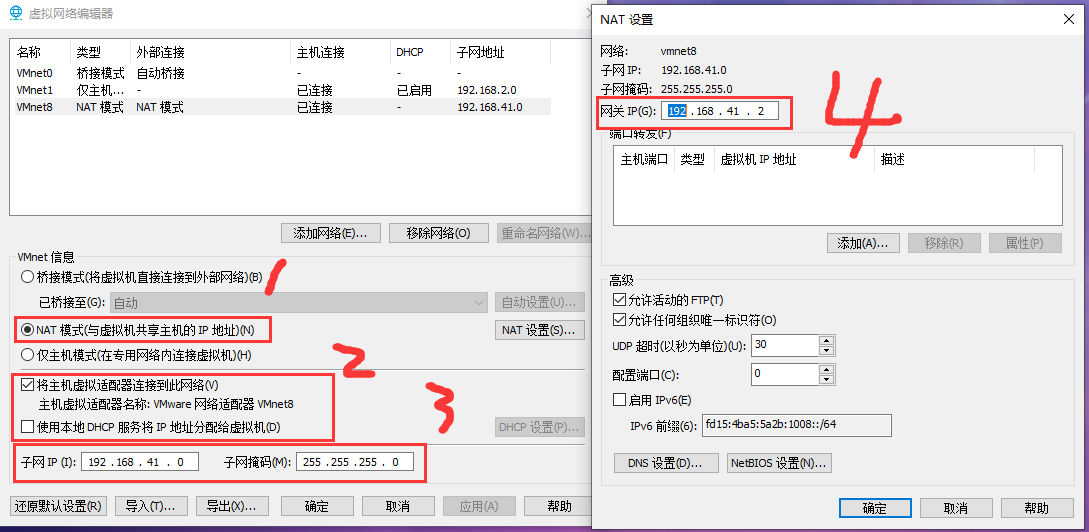Increase 配置端口 value with up arrow
Viewport: 1089px width, 532px height.
coord(826,369)
